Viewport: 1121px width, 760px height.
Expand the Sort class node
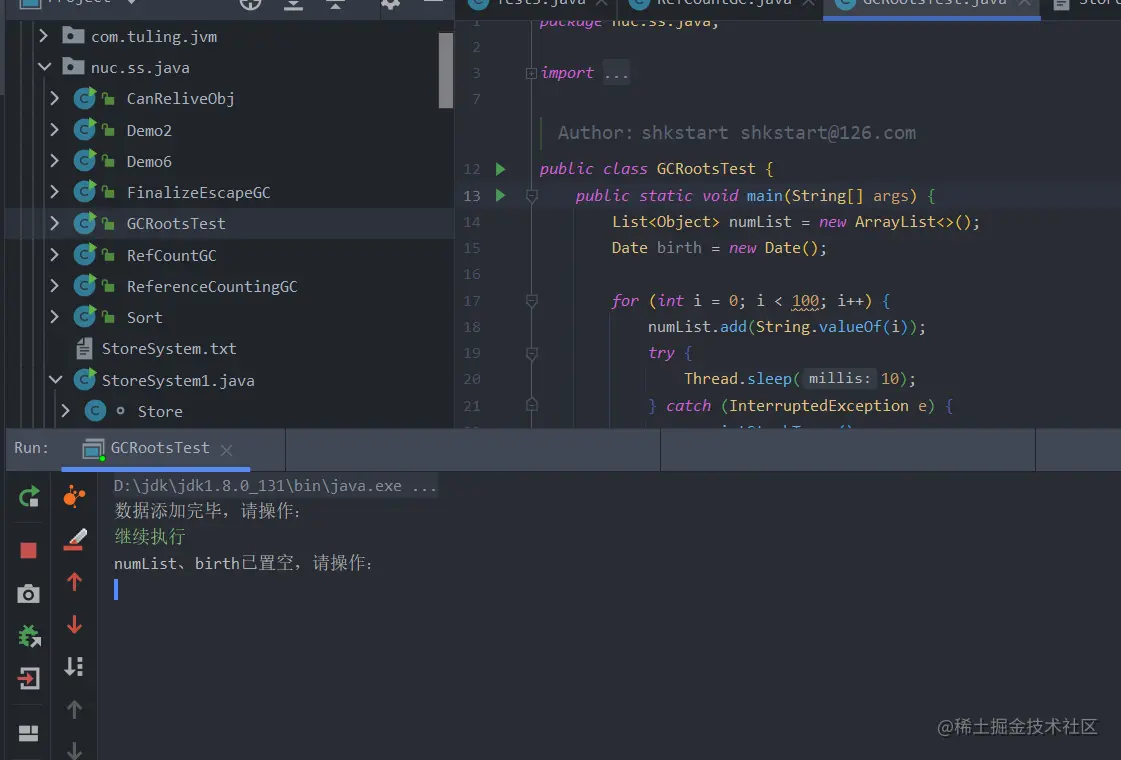point(54,317)
